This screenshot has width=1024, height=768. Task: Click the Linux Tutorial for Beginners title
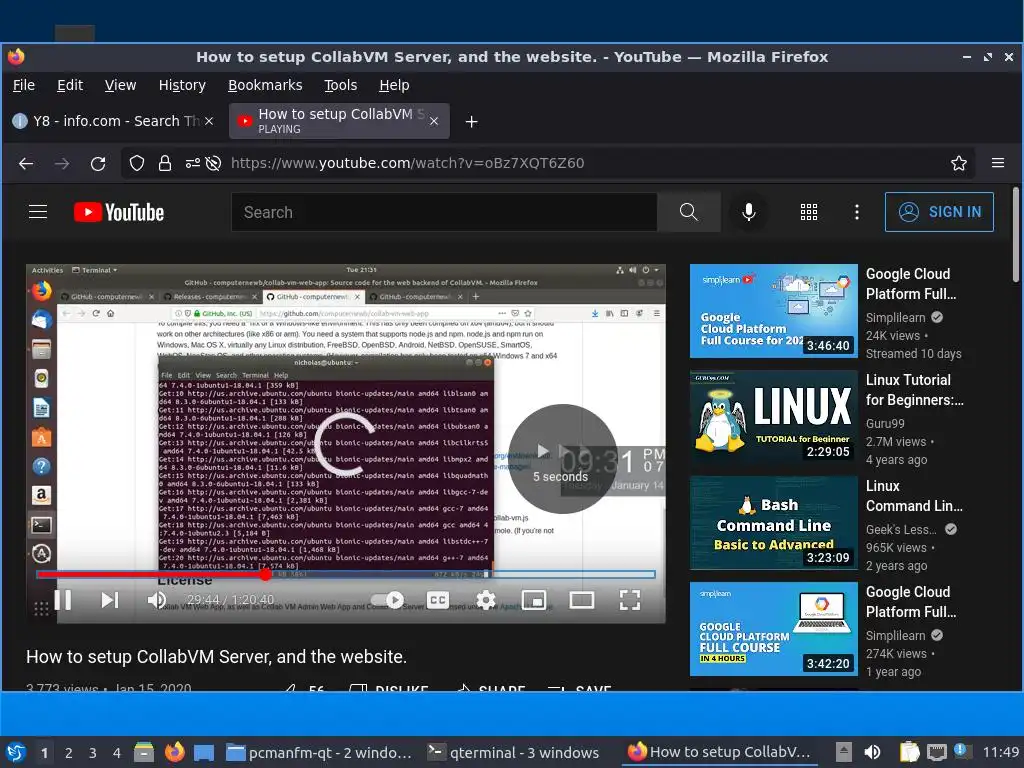[x=914, y=390]
